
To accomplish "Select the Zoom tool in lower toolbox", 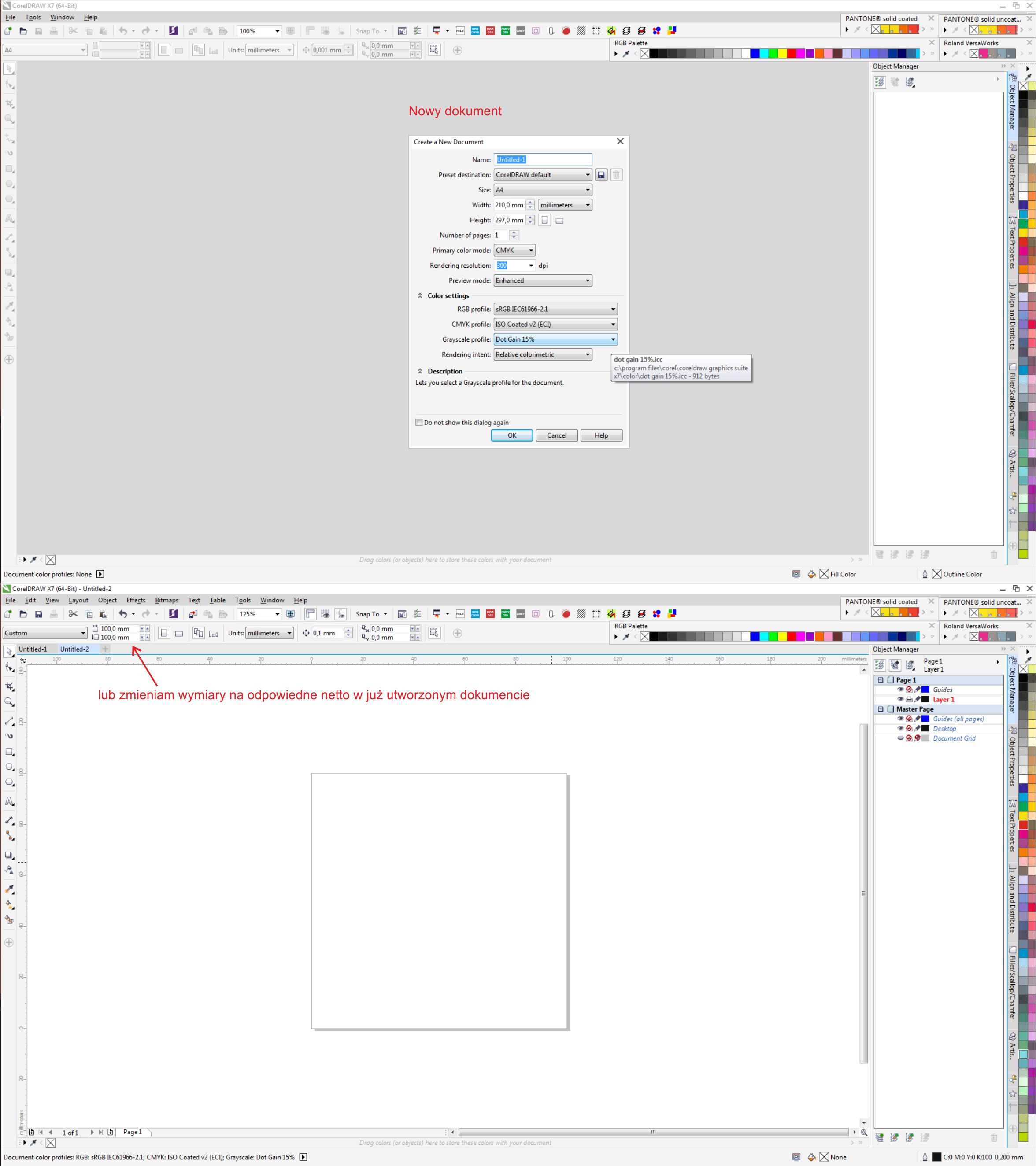I will 9,702.
